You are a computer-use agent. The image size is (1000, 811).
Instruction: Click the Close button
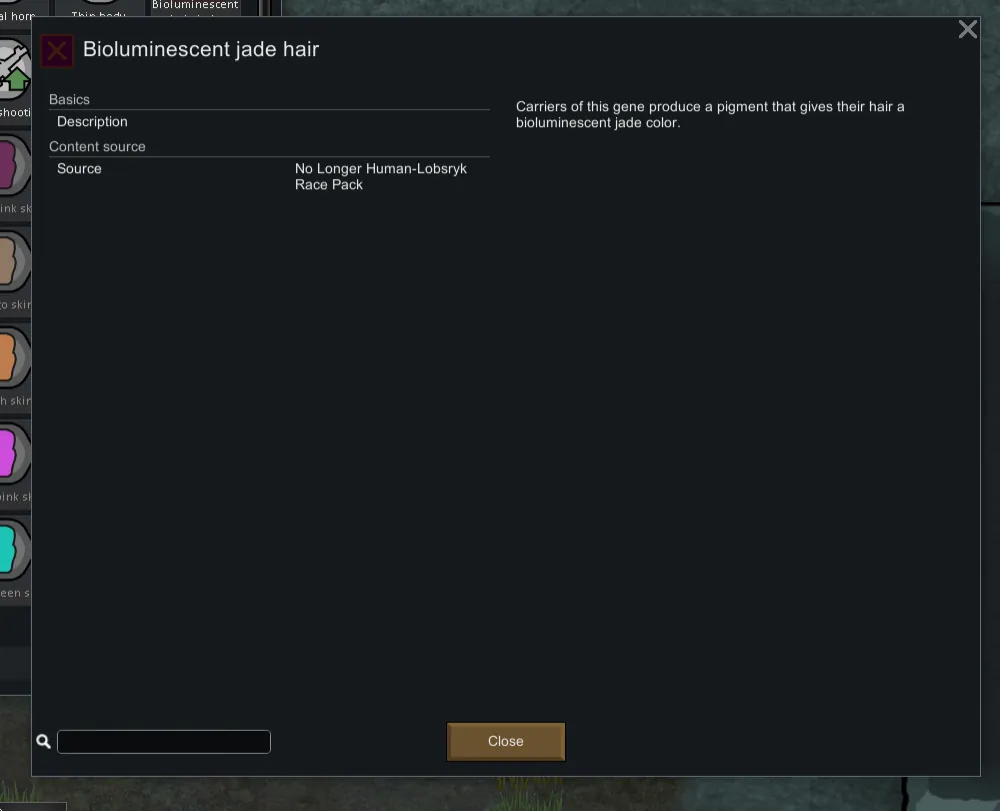[505, 741]
